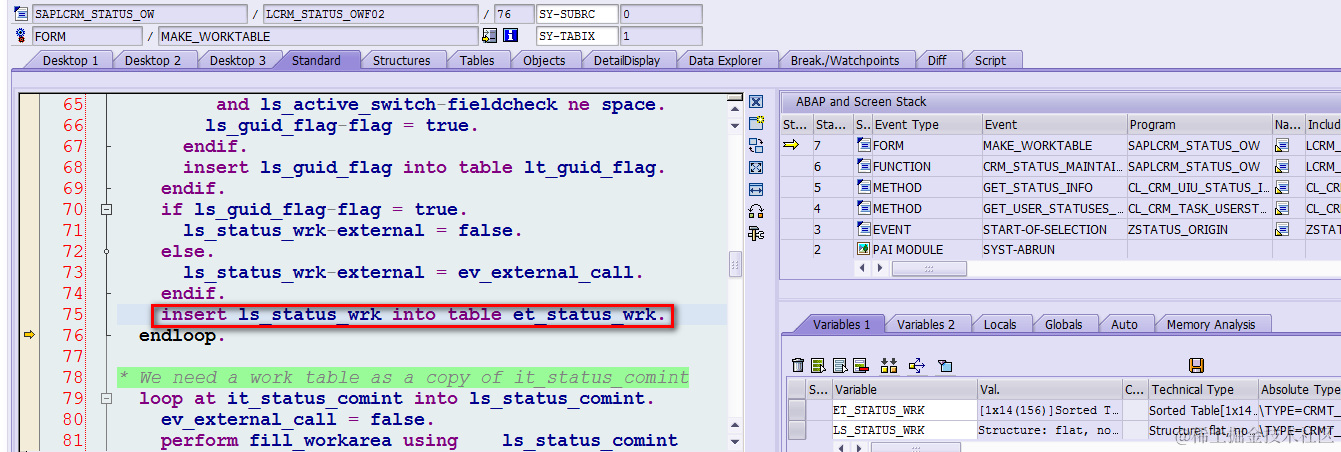1341x452 pixels.
Task: Click the right arrow of the stack's horizontal scrollbar
Action: tap(880, 269)
